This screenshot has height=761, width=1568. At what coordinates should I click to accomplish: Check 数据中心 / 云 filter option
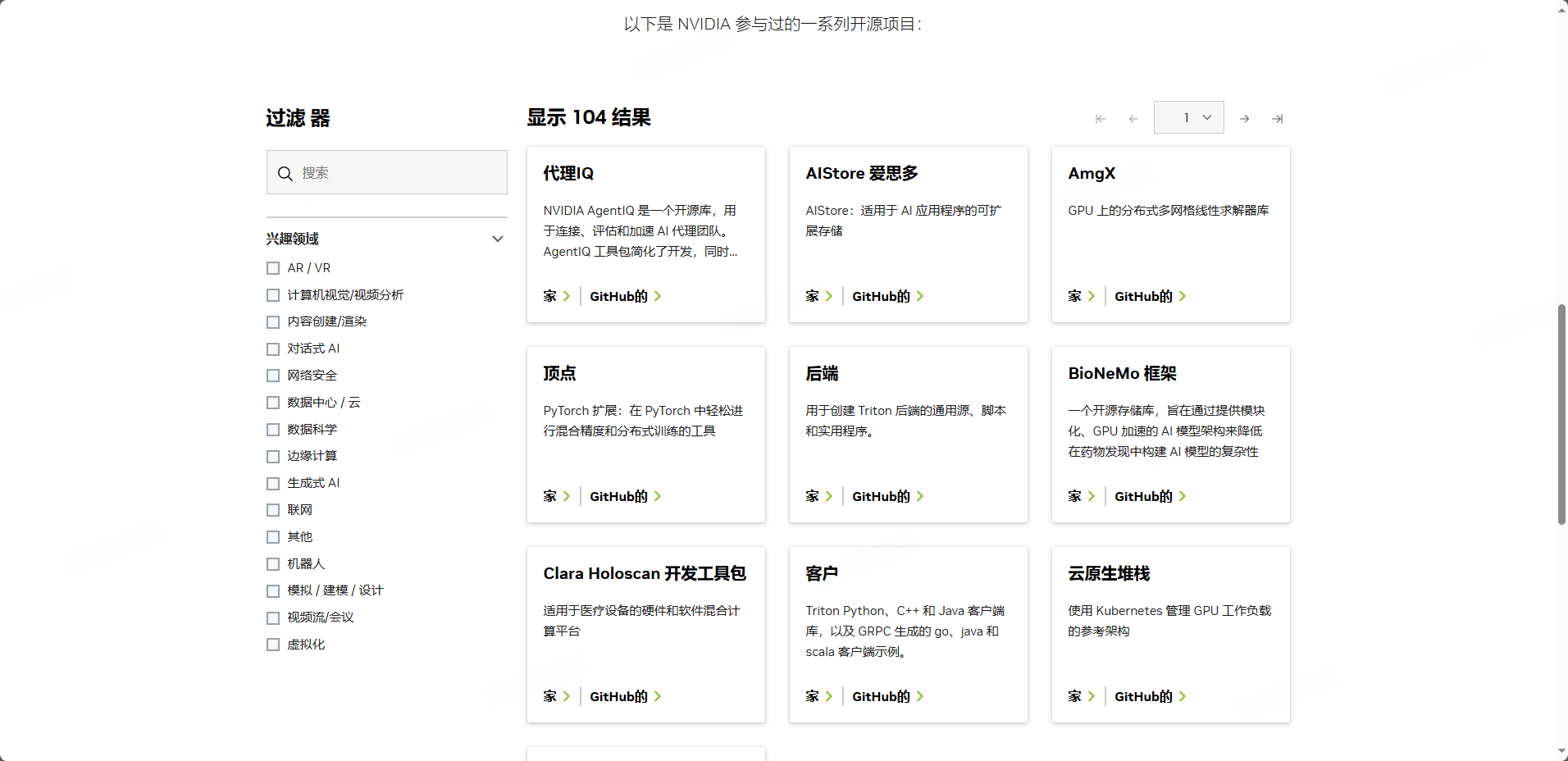coord(273,403)
